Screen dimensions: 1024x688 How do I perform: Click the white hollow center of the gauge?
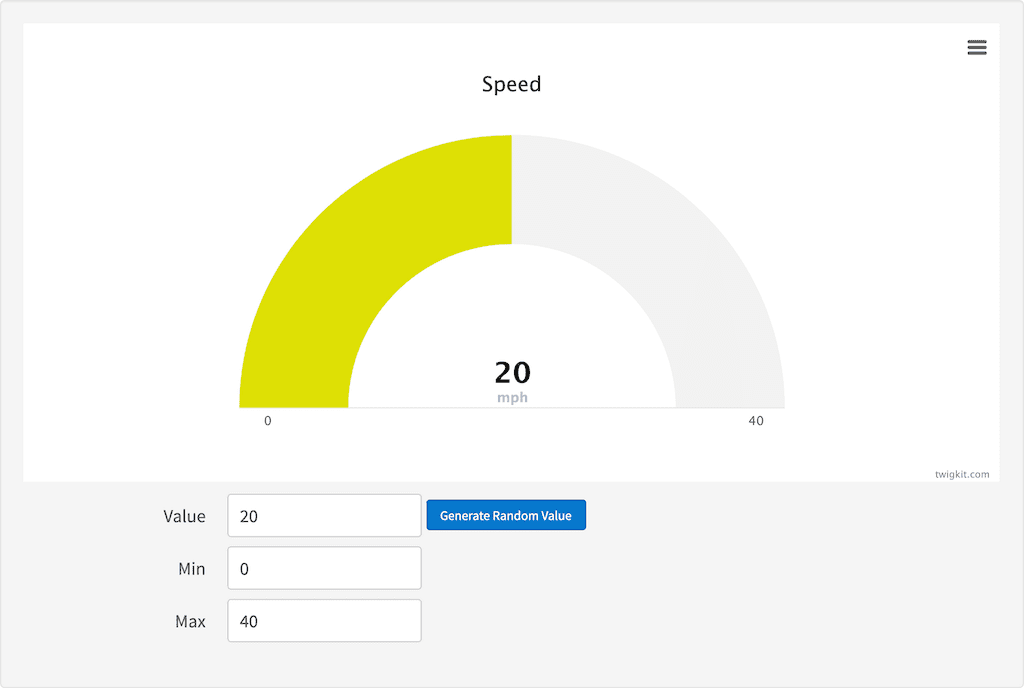point(512,310)
